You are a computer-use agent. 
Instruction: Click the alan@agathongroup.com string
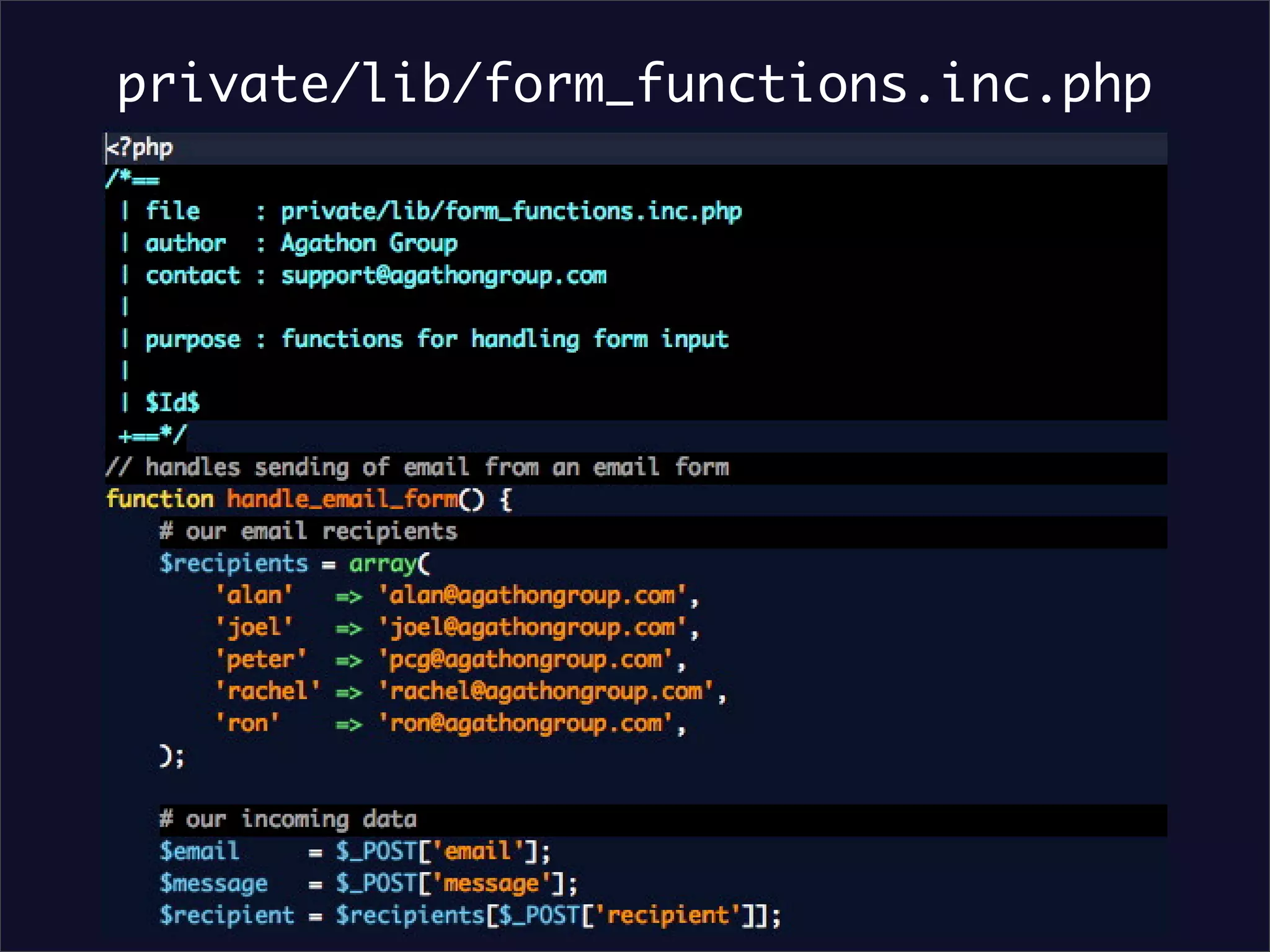pyautogui.click(x=532, y=596)
